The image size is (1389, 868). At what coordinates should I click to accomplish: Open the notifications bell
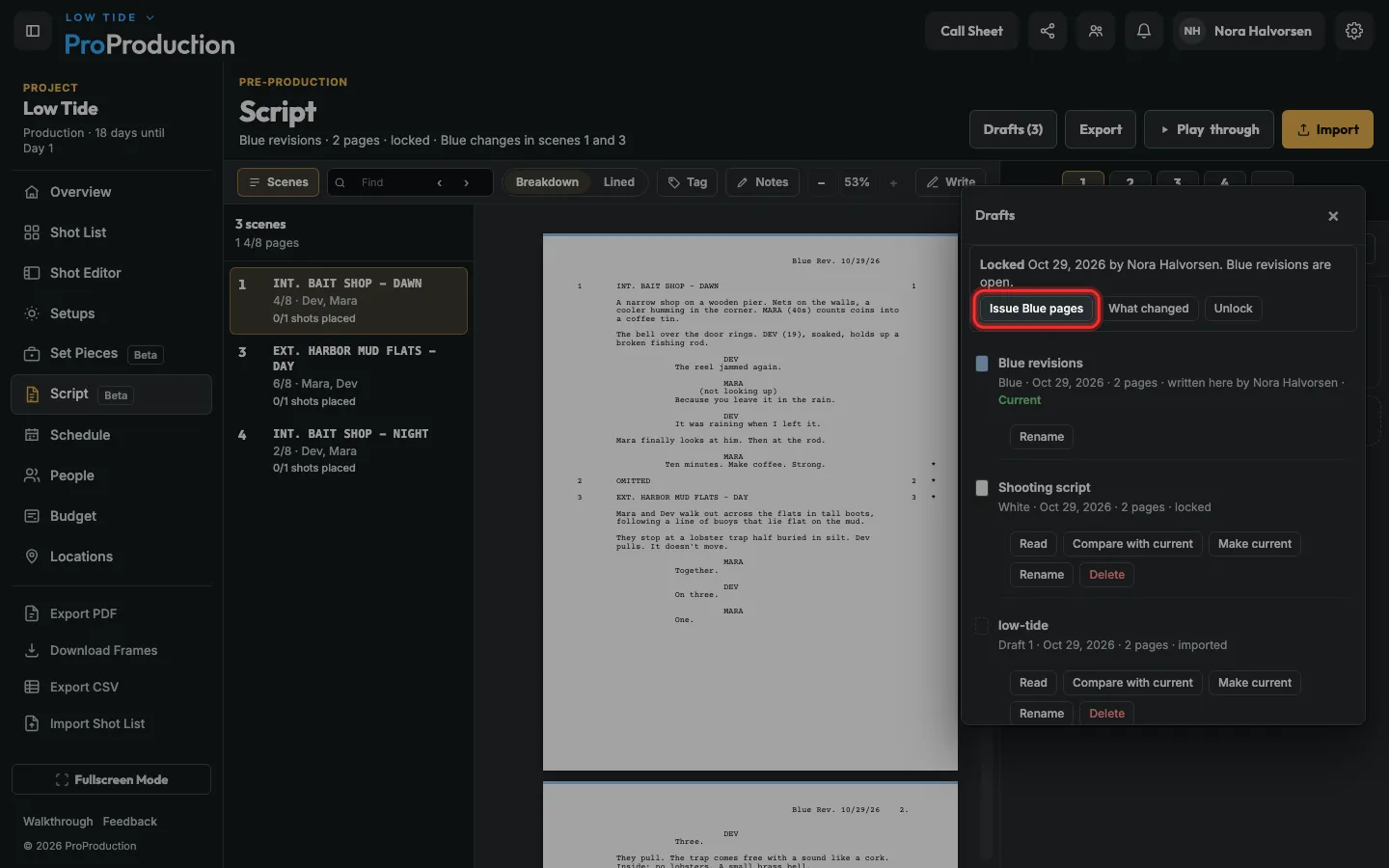(1144, 31)
